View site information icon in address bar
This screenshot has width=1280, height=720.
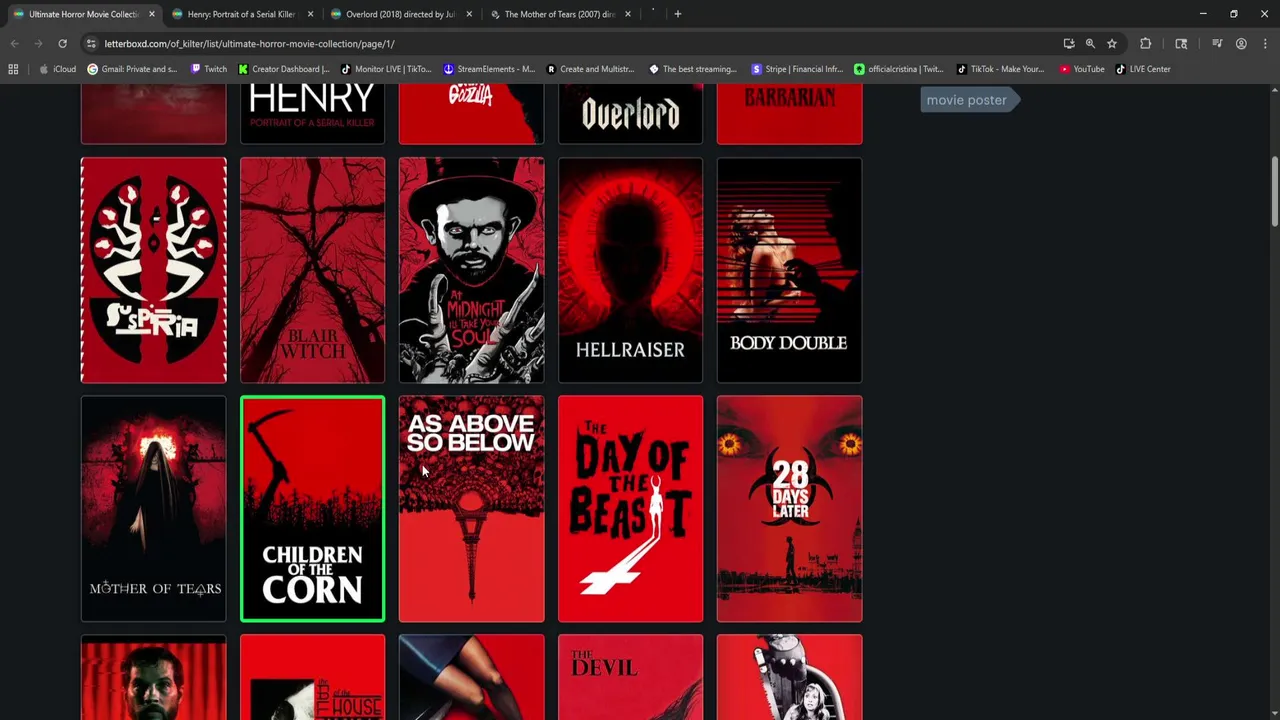pos(91,44)
